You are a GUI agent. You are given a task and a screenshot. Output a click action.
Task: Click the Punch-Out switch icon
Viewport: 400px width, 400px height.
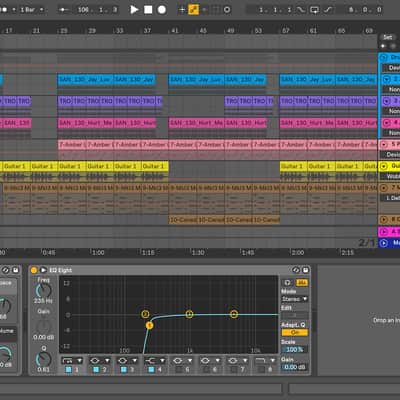[328, 10]
